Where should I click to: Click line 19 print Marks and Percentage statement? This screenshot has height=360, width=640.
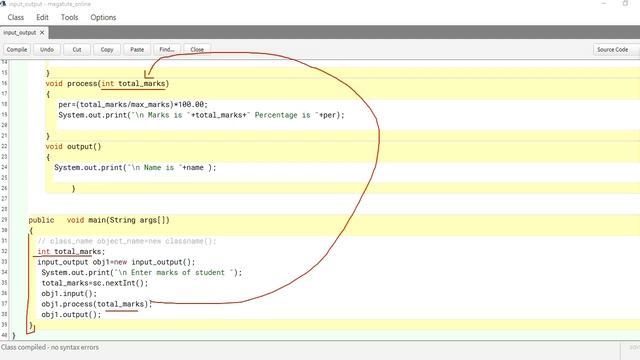pyautogui.click(x=201, y=115)
